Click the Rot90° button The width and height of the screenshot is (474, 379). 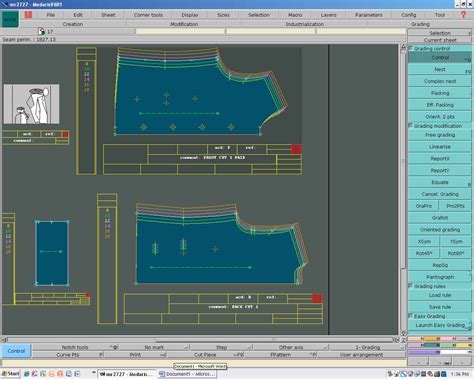[456, 253]
